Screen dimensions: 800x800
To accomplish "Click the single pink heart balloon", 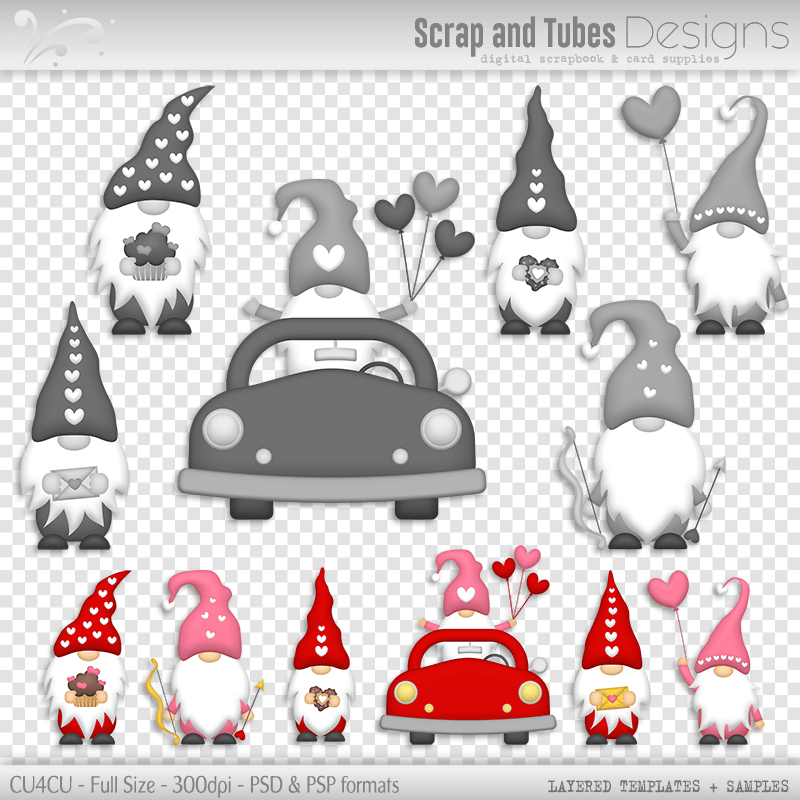I will [668, 589].
